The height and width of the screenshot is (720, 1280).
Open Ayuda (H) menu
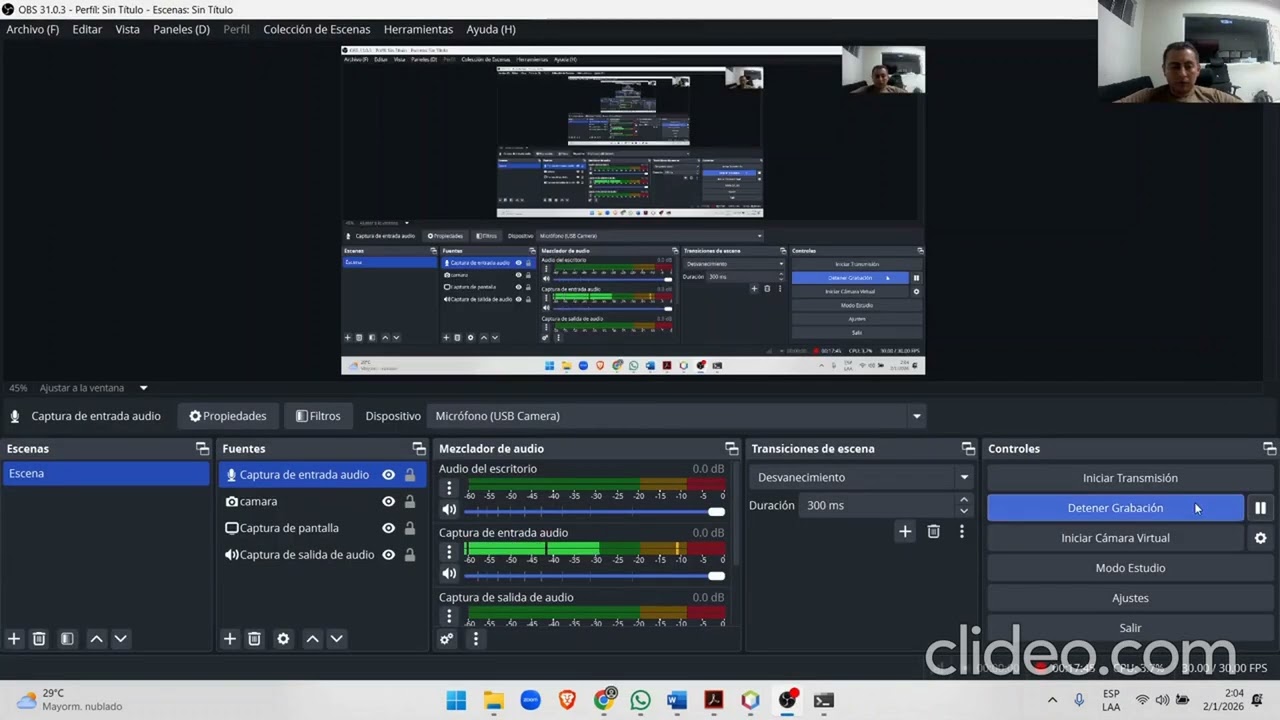[491, 29]
